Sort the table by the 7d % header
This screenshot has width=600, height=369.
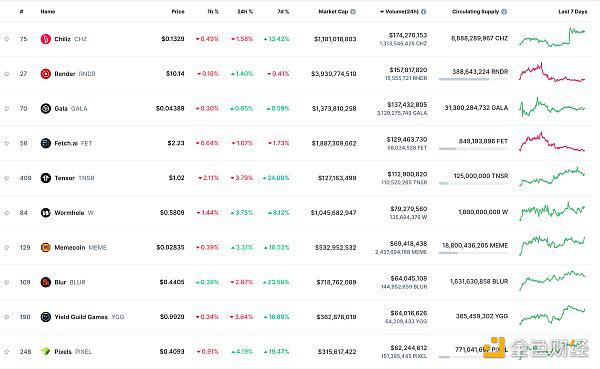point(283,12)
